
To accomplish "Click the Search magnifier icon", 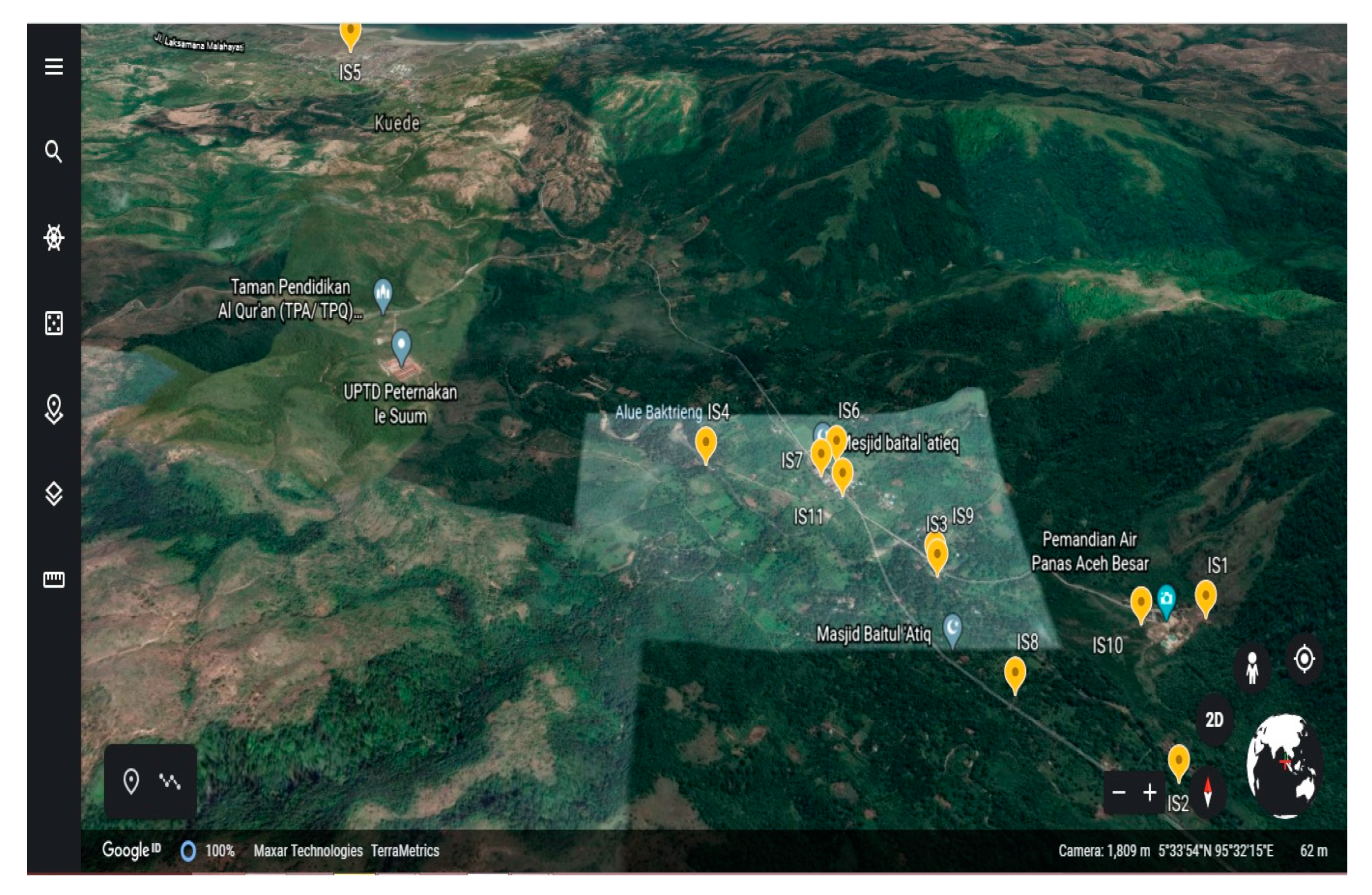I will click(54, 152).
